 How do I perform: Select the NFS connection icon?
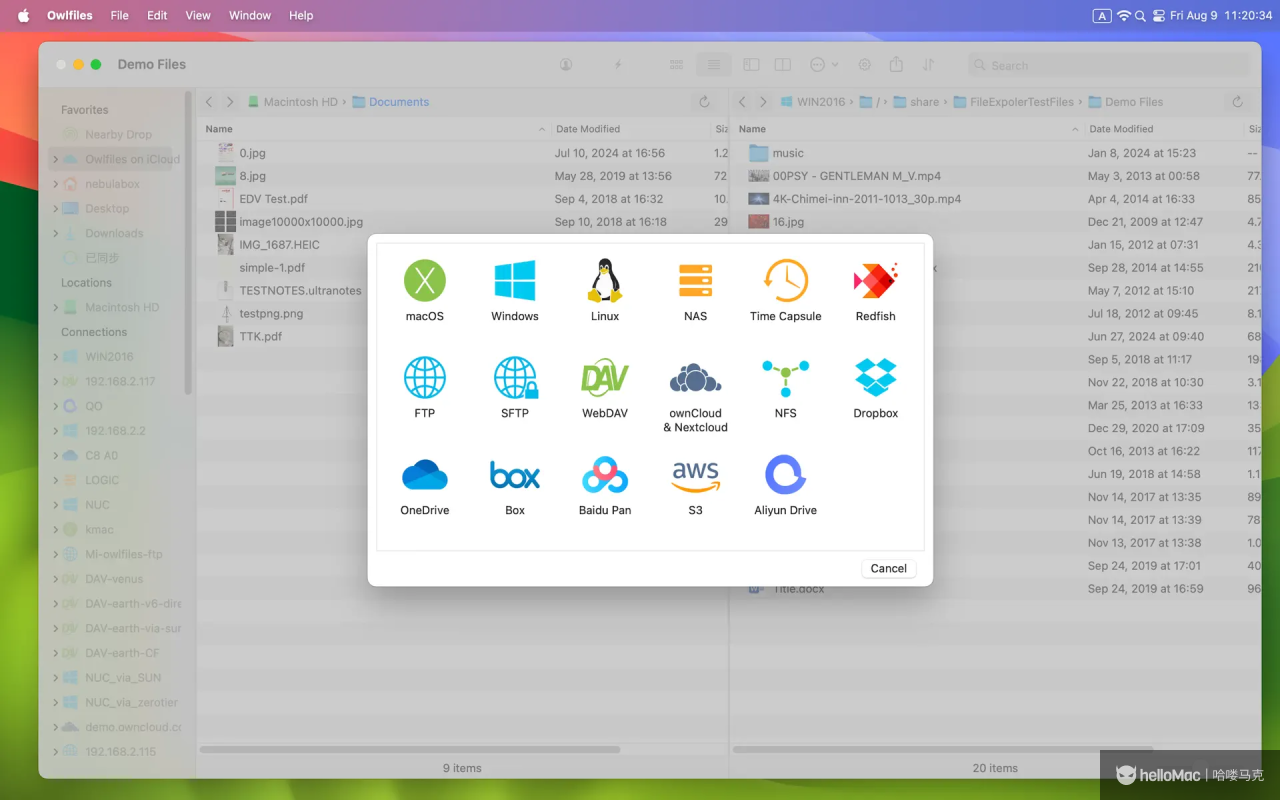coord(785,378)
